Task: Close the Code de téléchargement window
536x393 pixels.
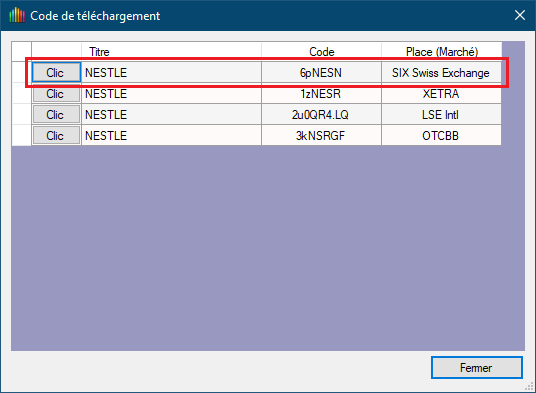Action: pos(520,15)
